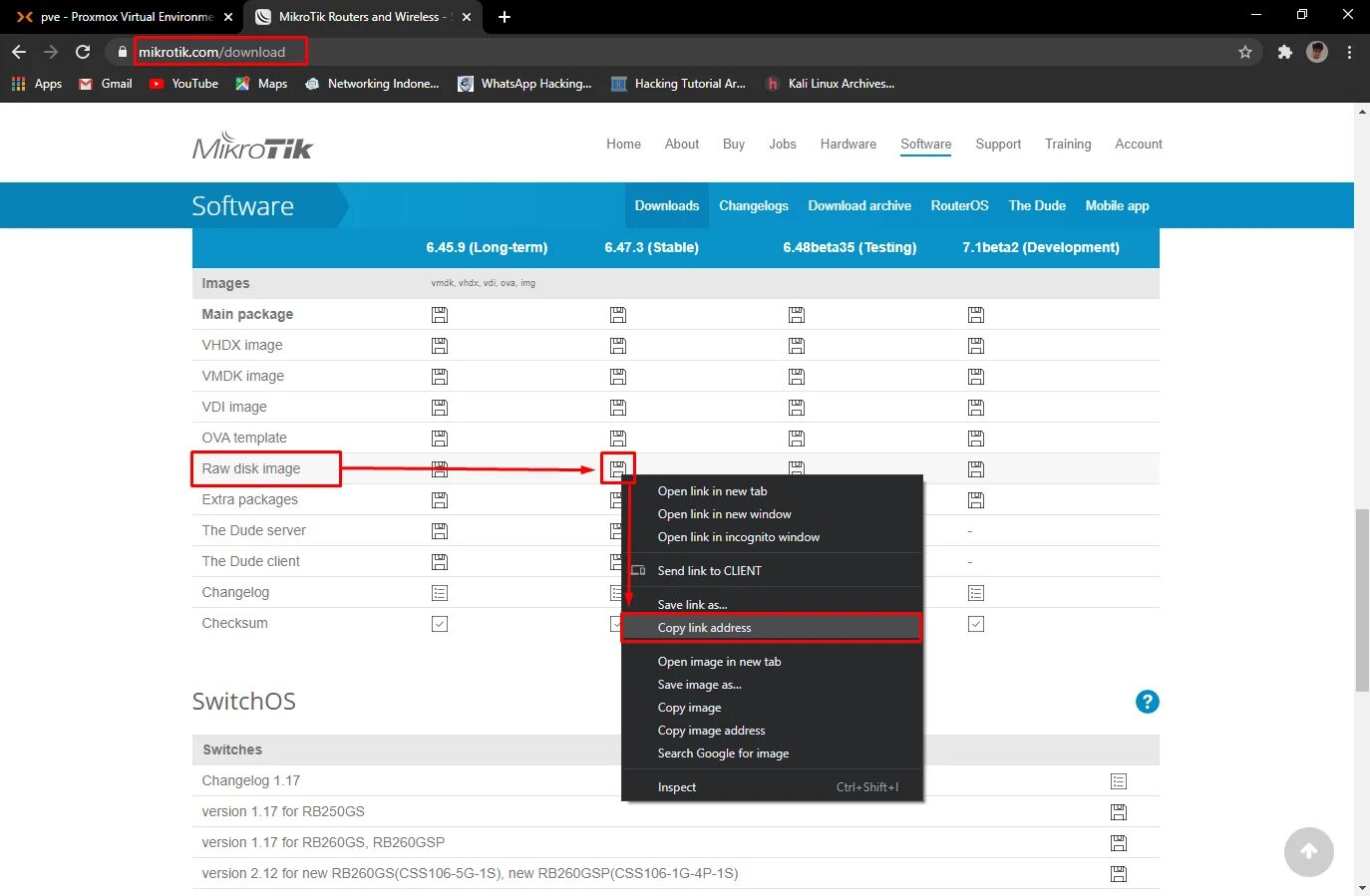The width and height of the screenshot is (1370, 896).
Task: Download VHDX image for 6.47.3 Stable
Action: point(618,346)
